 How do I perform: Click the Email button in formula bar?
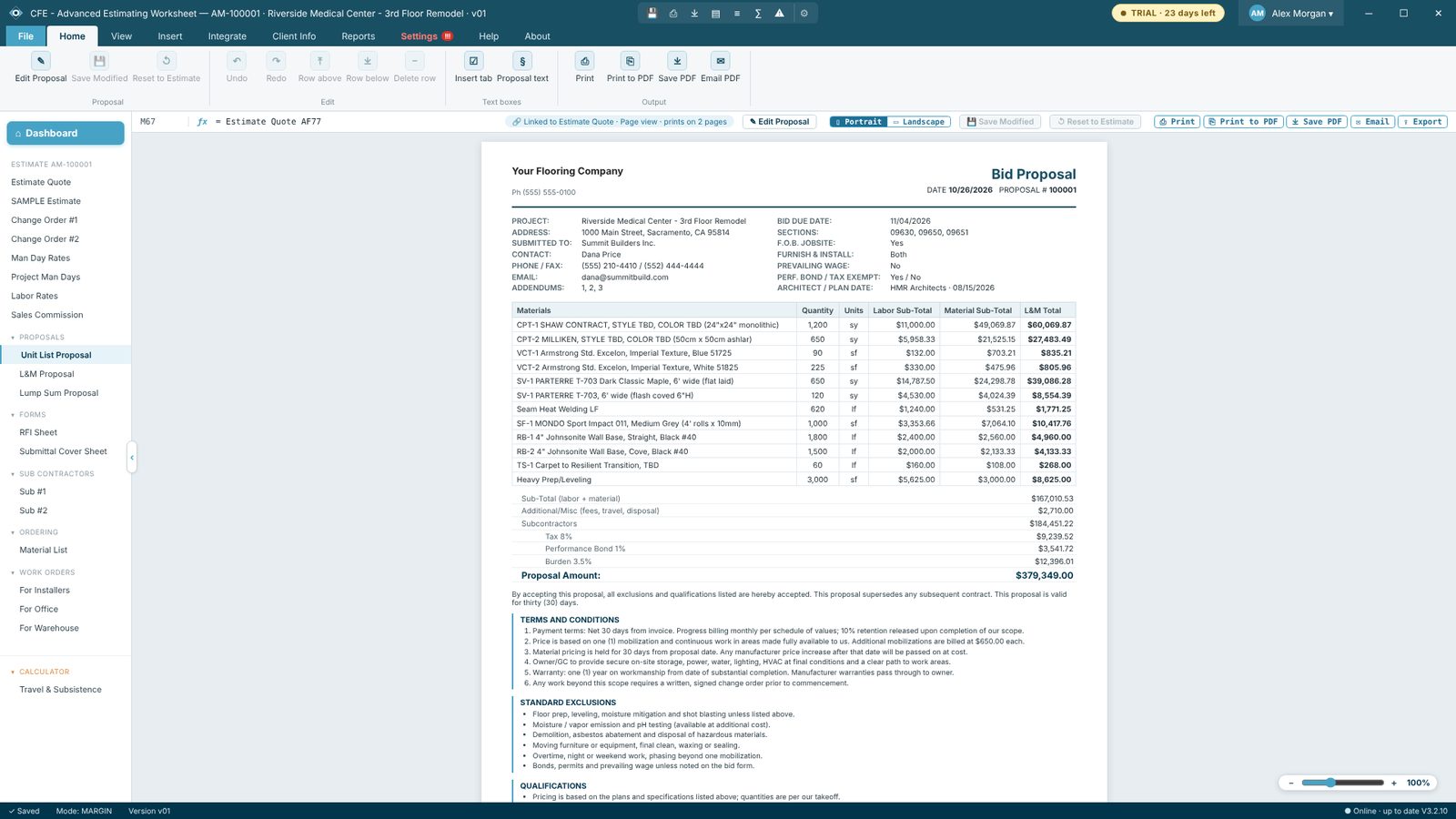pos(1372,122)
